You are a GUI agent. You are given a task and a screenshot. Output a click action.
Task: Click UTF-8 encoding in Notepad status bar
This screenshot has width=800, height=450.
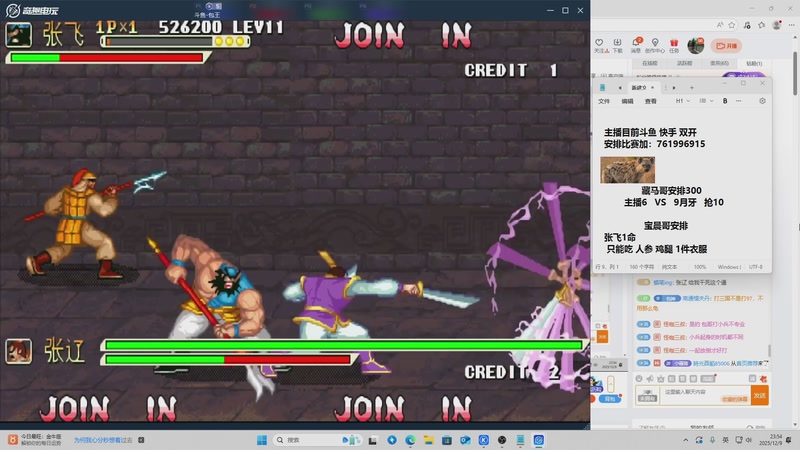coord(756,267)
